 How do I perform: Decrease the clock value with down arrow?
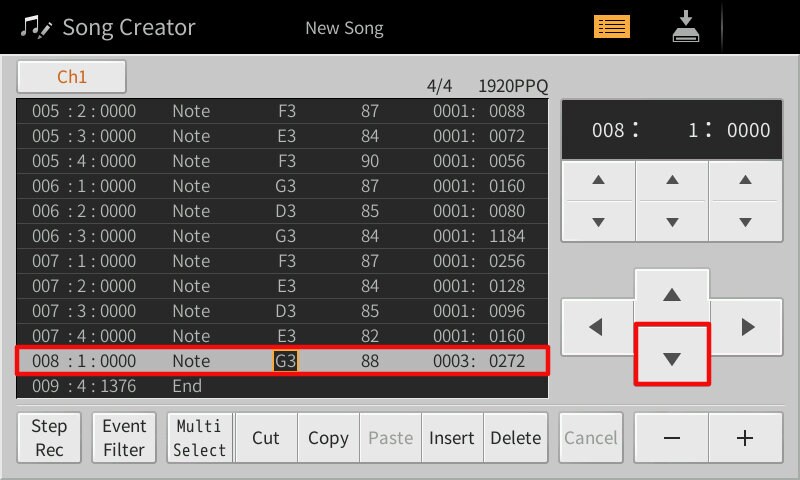745,222
